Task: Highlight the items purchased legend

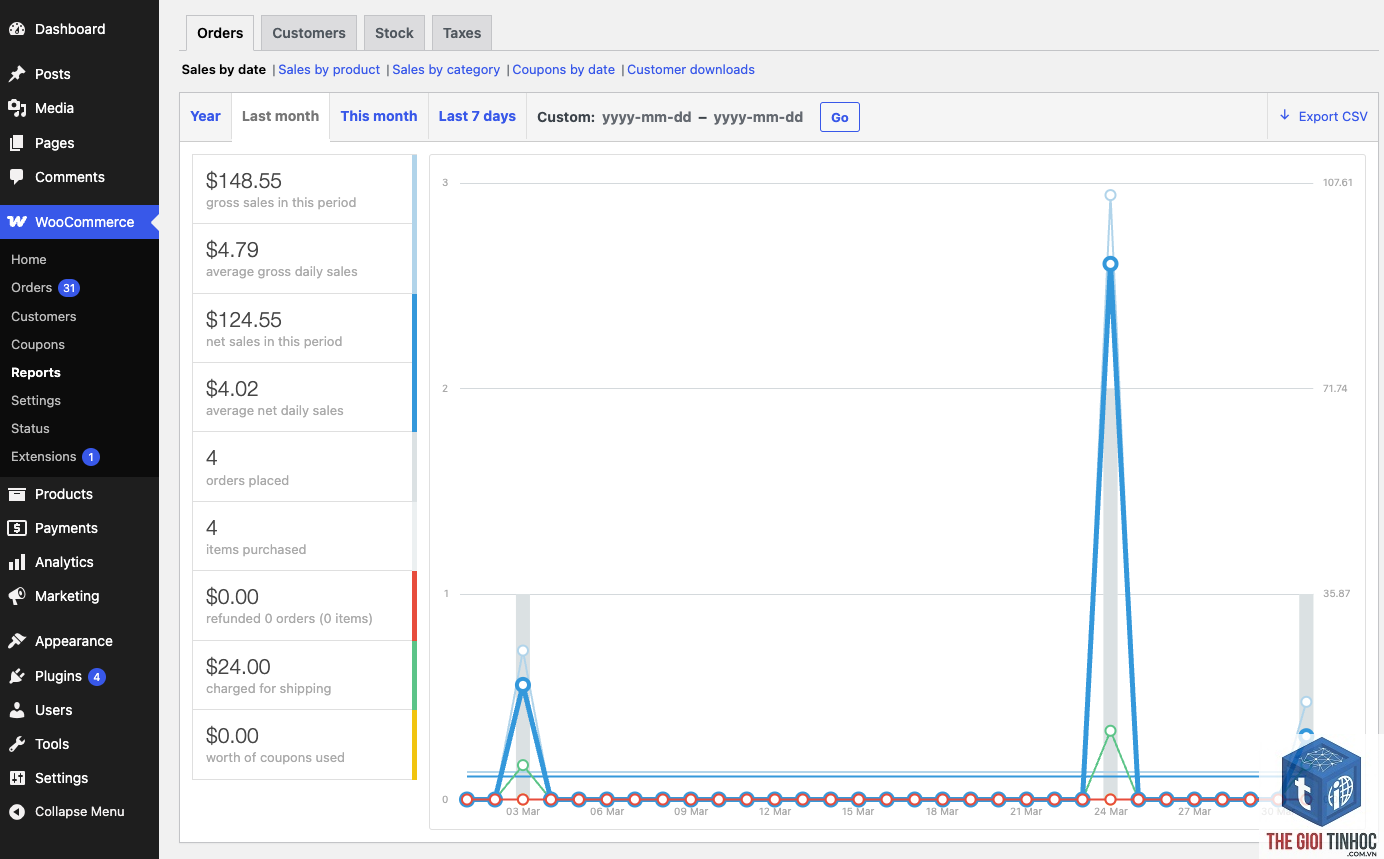Action: pos(304,536)
